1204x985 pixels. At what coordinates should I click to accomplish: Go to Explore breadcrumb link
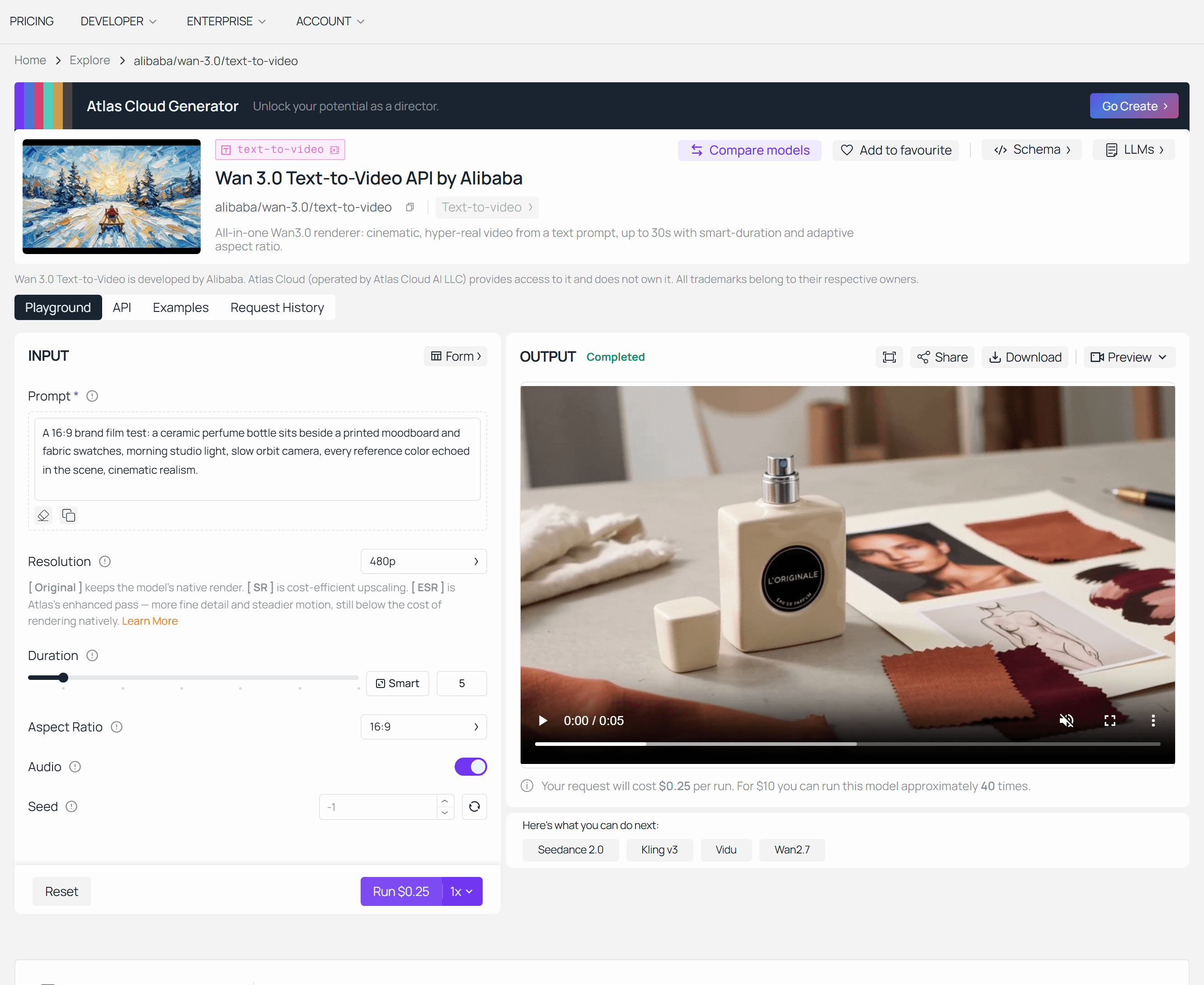(x=90, y=61)
